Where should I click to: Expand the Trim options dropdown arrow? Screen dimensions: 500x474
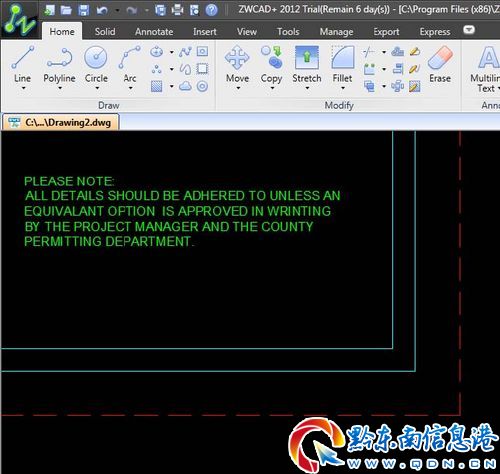[x=384, y=52]
